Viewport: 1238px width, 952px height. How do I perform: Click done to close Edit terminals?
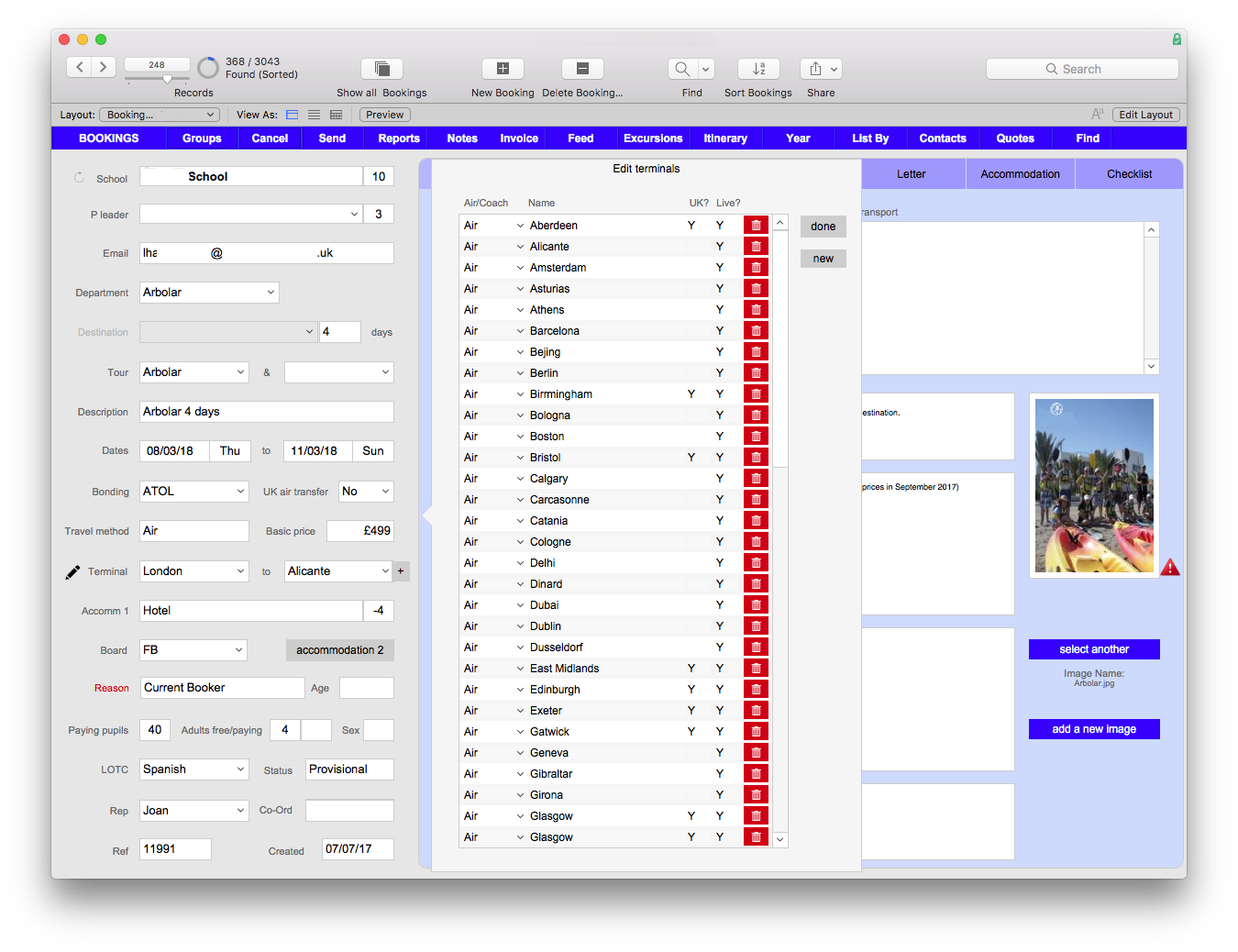823,226
